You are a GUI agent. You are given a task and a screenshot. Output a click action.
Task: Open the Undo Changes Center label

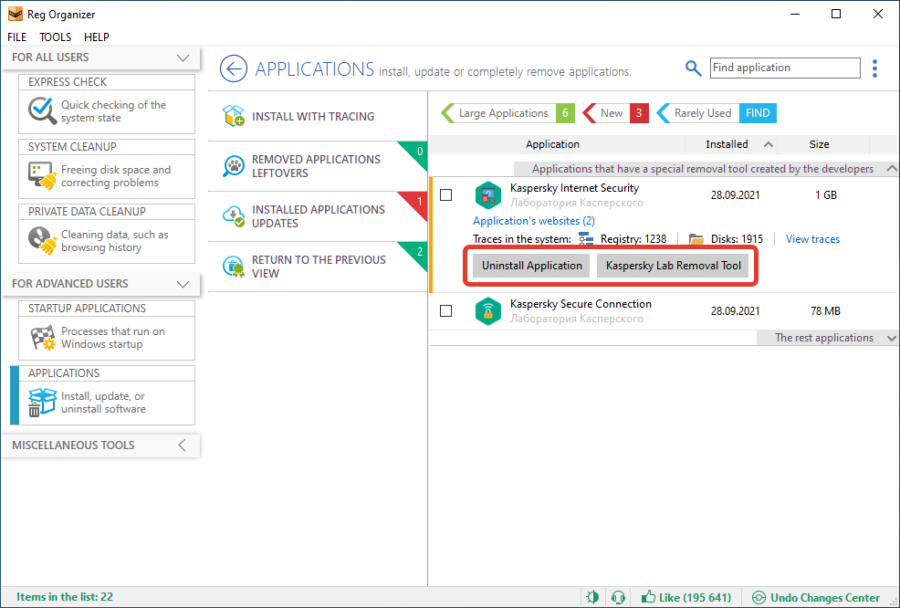(825, 597)
